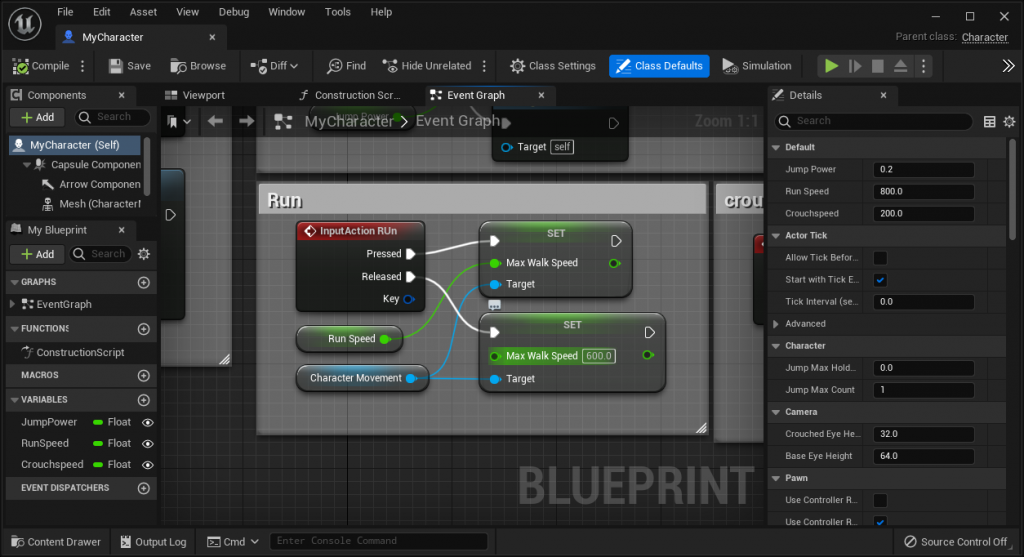Switch to Construction Script tab
The height and width of the screenshot is (557, 1024).
click(350, 95)
